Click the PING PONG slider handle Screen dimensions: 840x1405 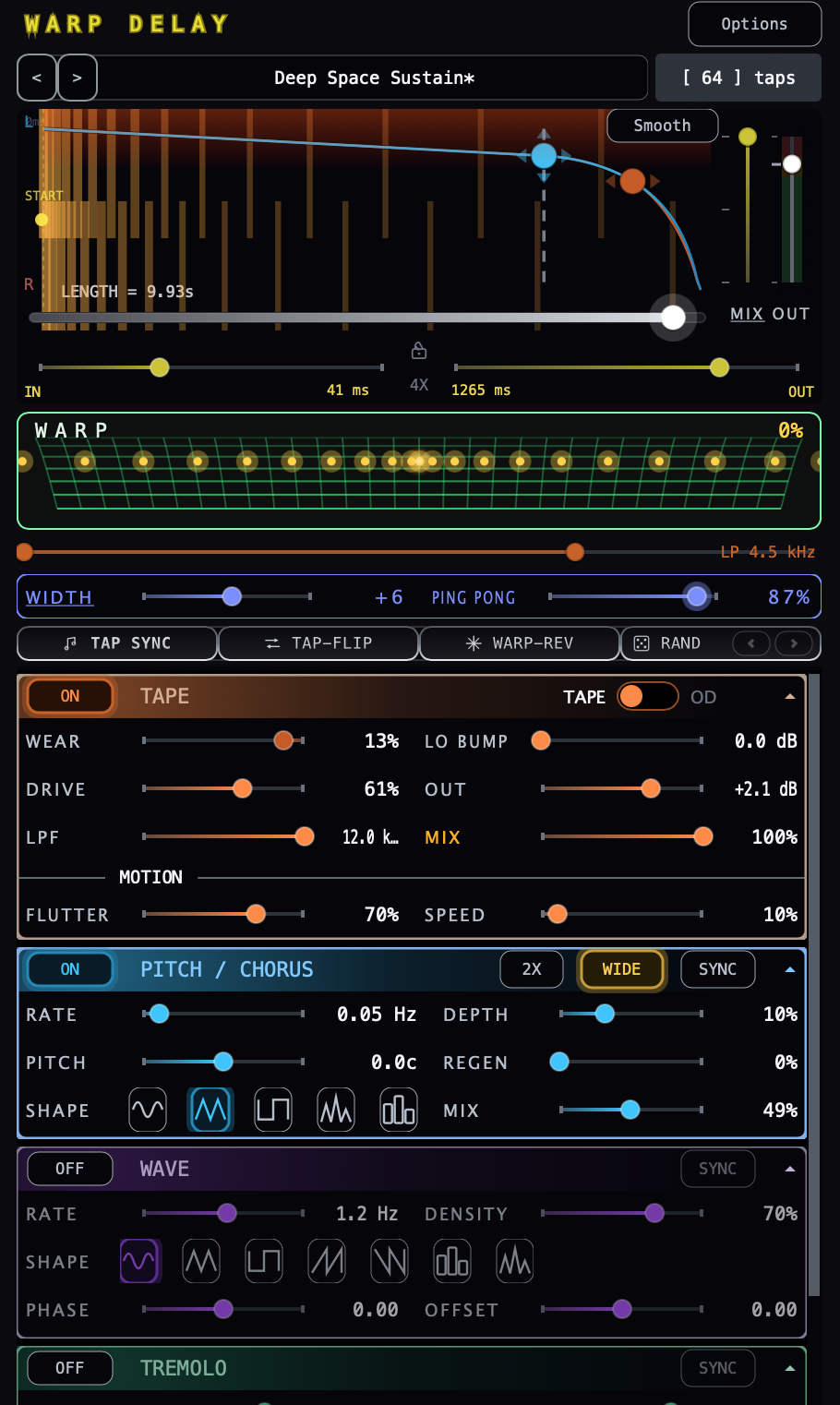[697, 597]
